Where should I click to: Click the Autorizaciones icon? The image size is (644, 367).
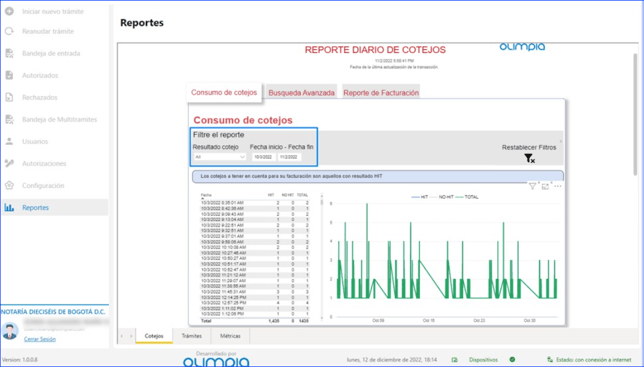(x=9, y=163)
